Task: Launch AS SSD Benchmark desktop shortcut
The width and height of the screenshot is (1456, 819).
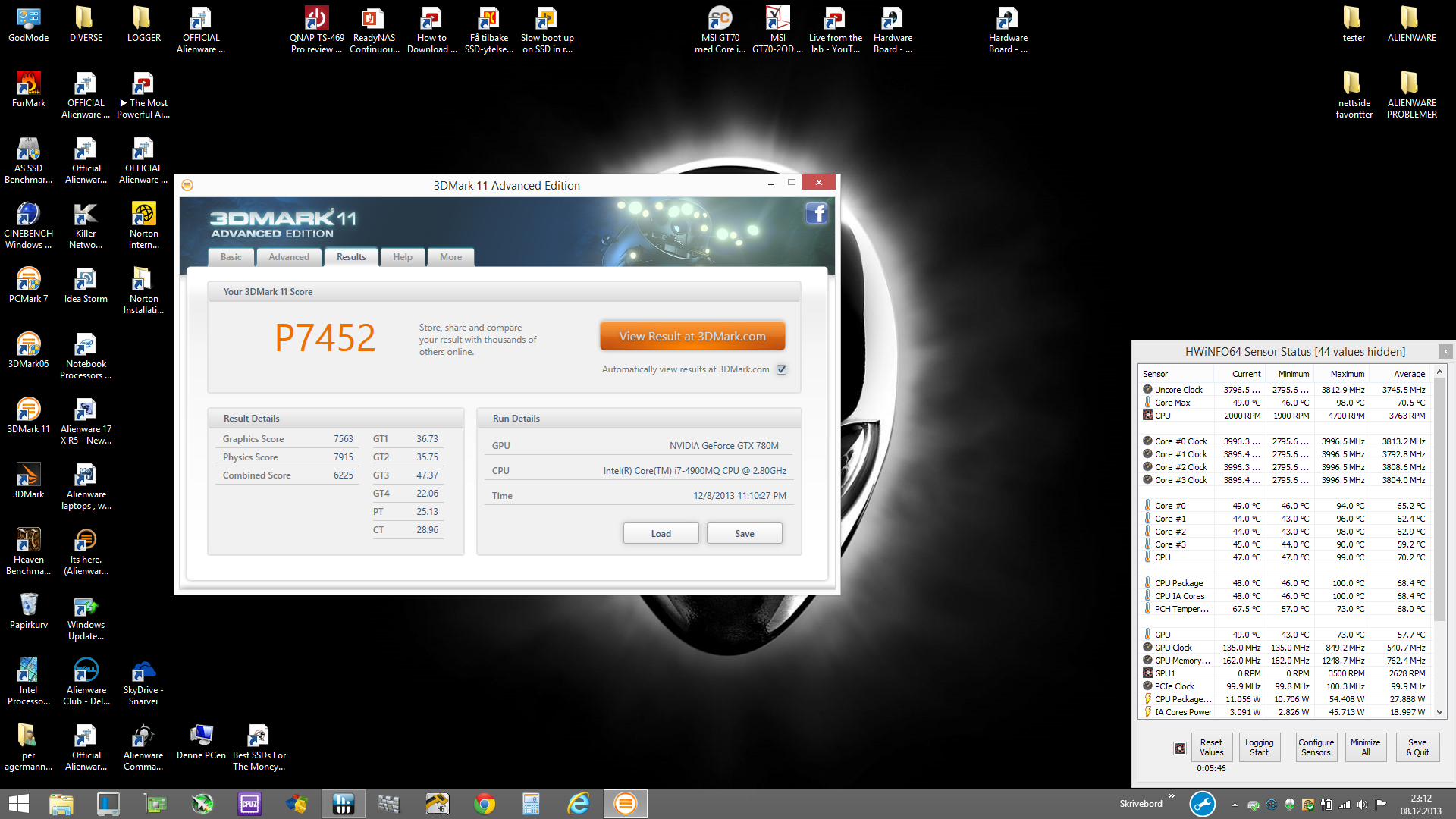Action: coord(29,160)
